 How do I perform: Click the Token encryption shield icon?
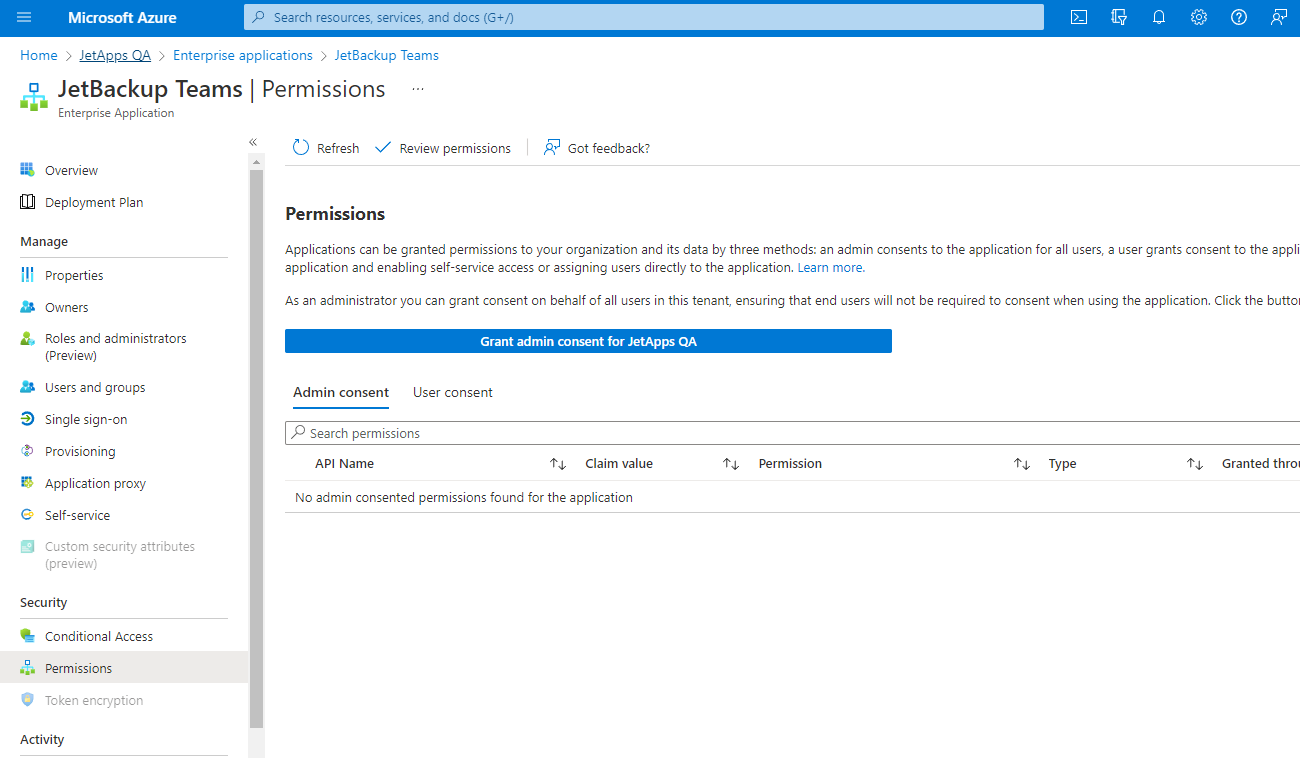pos(28,700)
